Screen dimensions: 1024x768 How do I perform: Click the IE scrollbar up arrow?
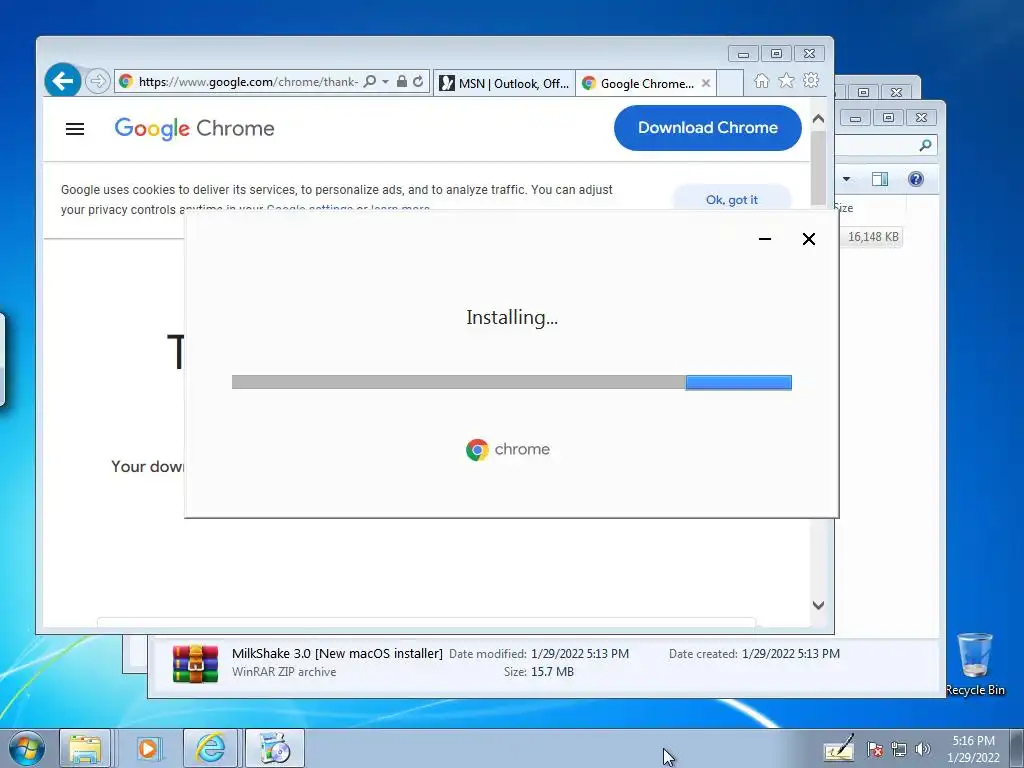tap(818, 119)
